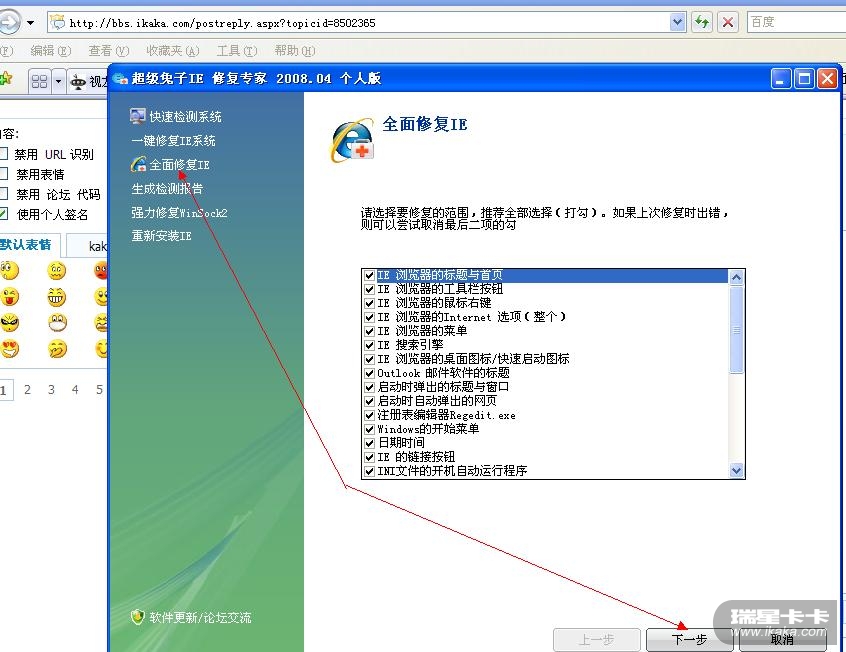
Task: Expand the address bar dropdown
Action: click(677, 22)
